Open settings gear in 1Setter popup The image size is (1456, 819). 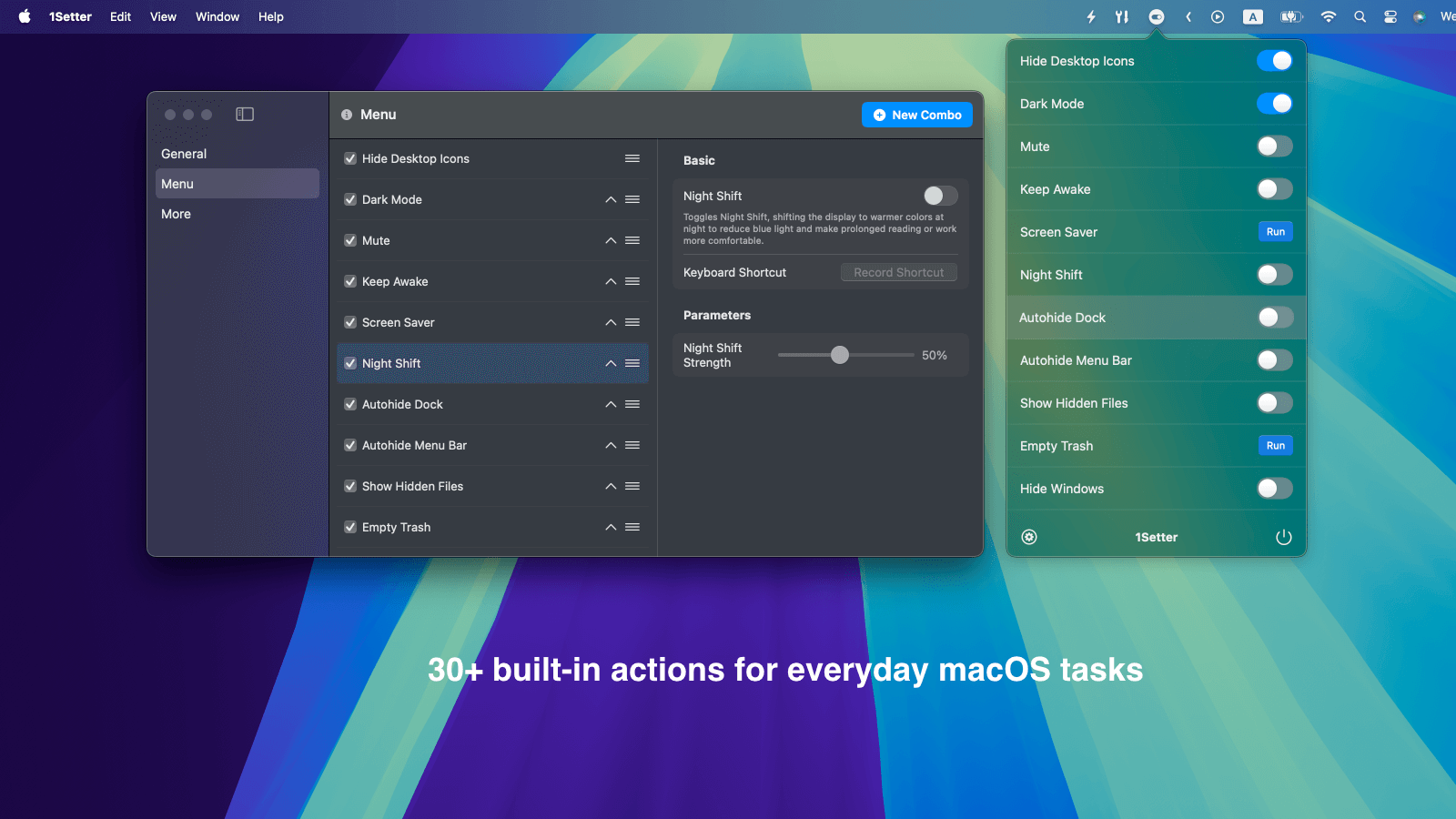1029,537
